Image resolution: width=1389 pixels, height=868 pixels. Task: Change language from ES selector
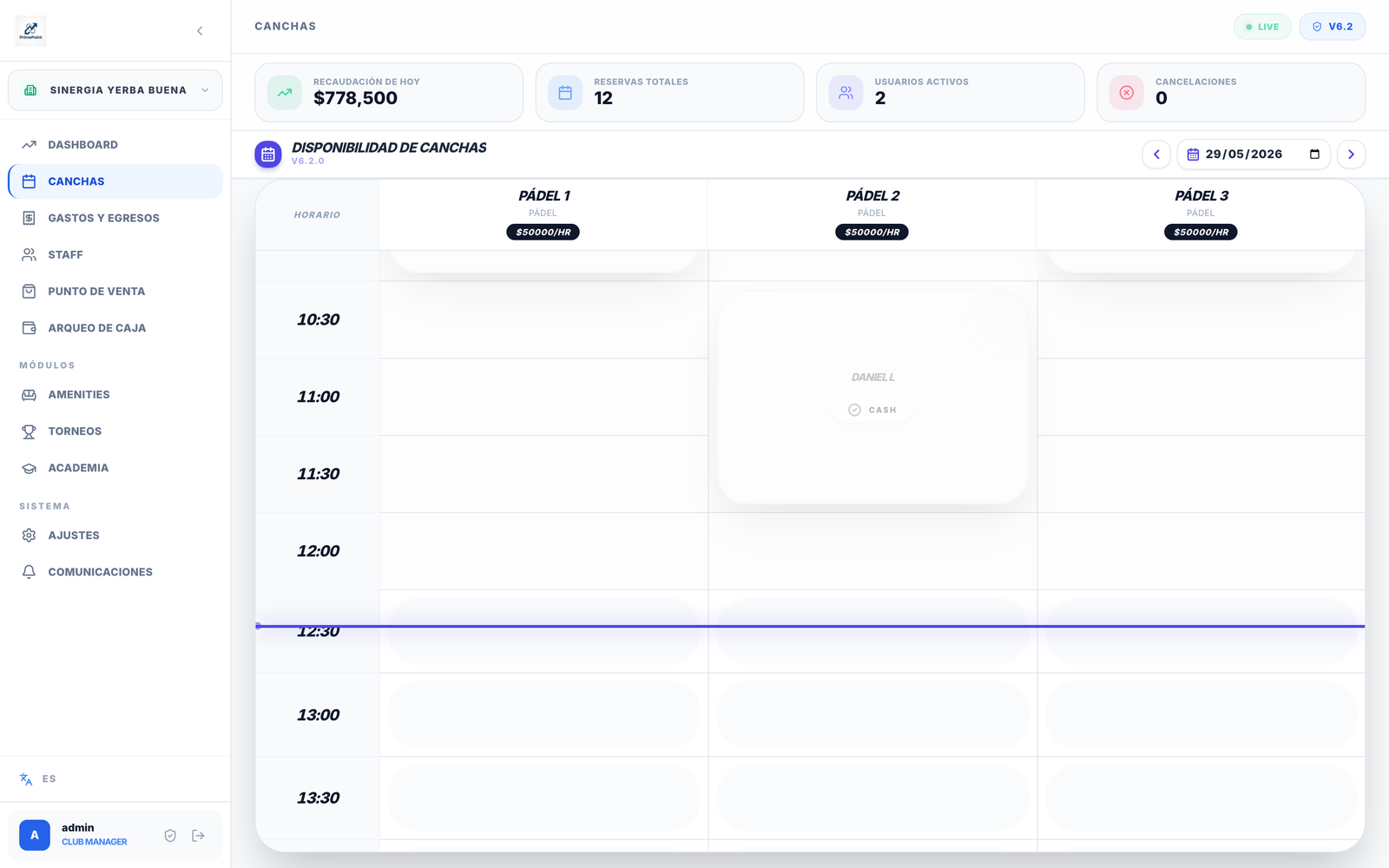click(38, 779)
